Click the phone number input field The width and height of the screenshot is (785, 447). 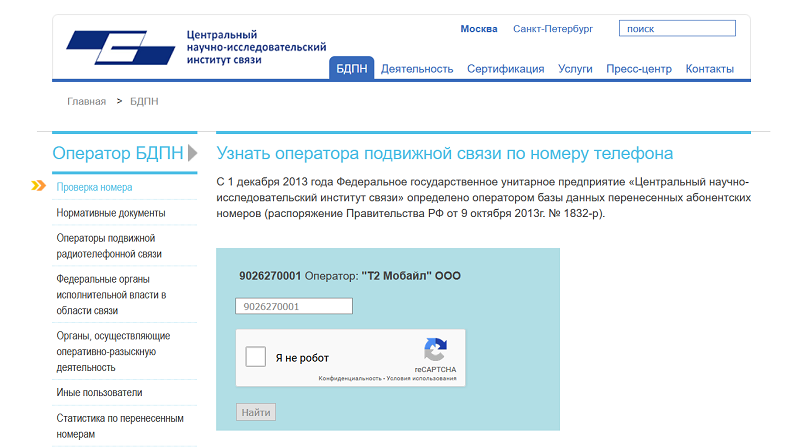[x=294, y=306]
